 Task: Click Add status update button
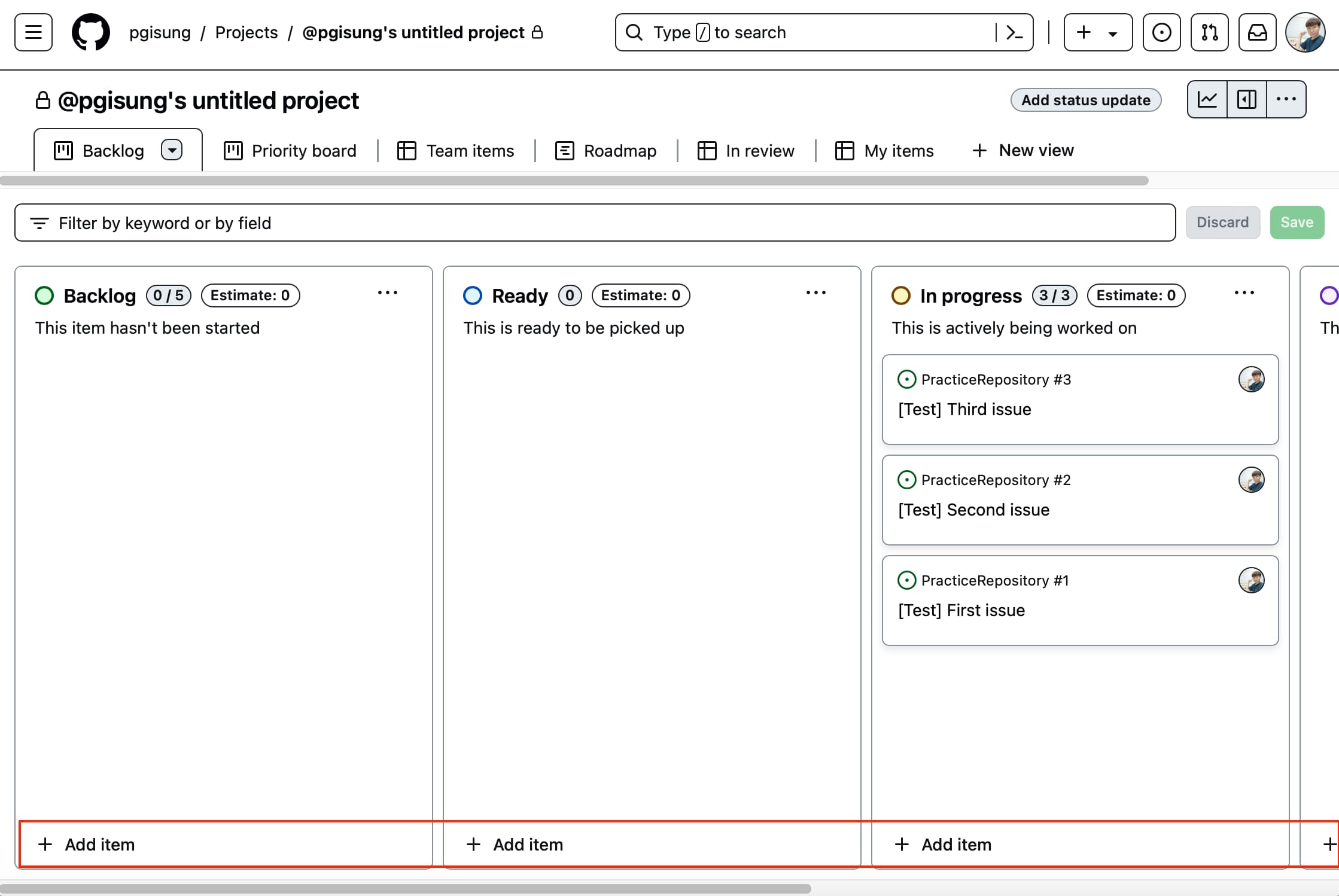(1086, 100)
